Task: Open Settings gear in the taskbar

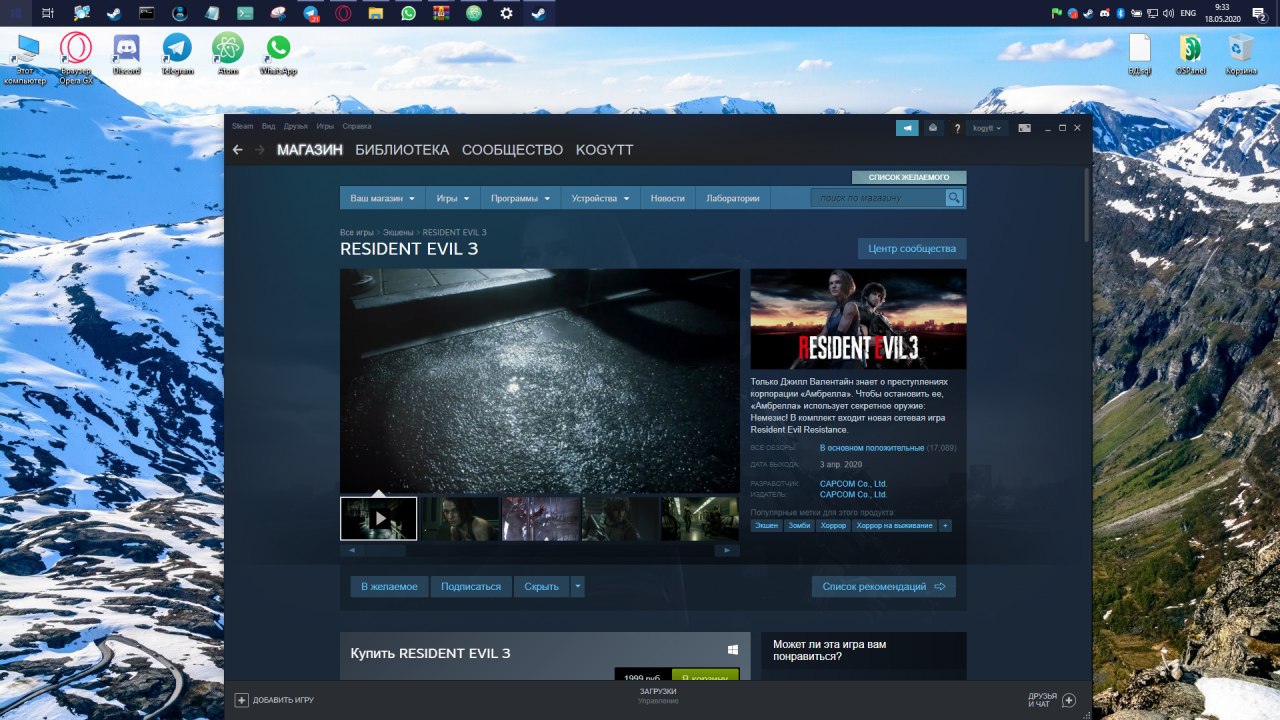Action: 506,13
